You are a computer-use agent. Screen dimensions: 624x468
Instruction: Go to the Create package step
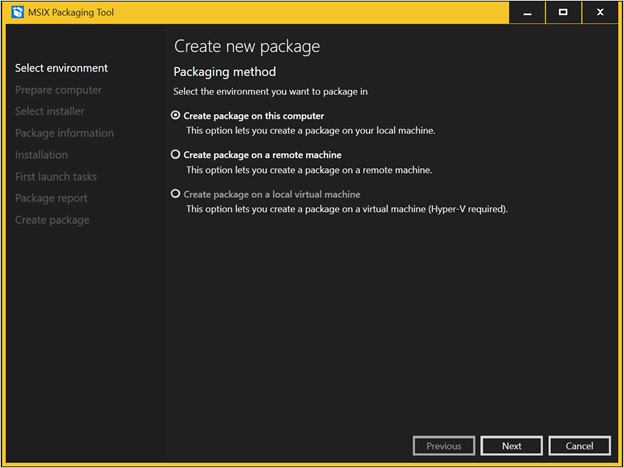[52, 220]
